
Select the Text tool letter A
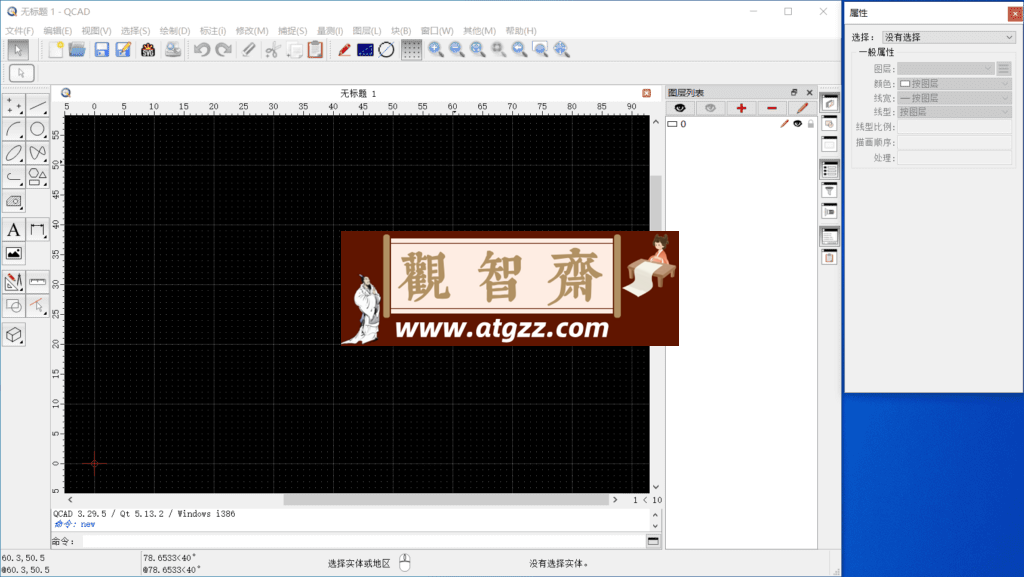[x=14, y=230]
